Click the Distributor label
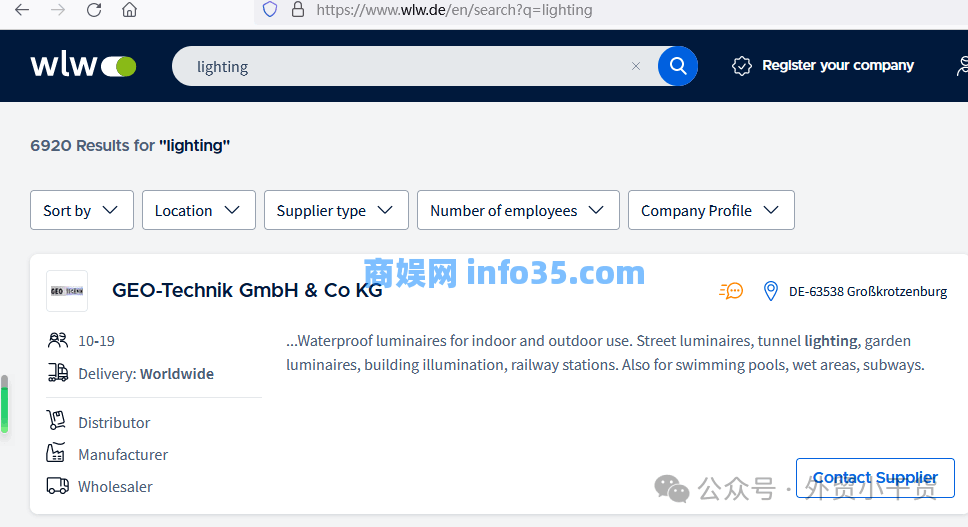This screenshot has height=527, width=968. 114,423
